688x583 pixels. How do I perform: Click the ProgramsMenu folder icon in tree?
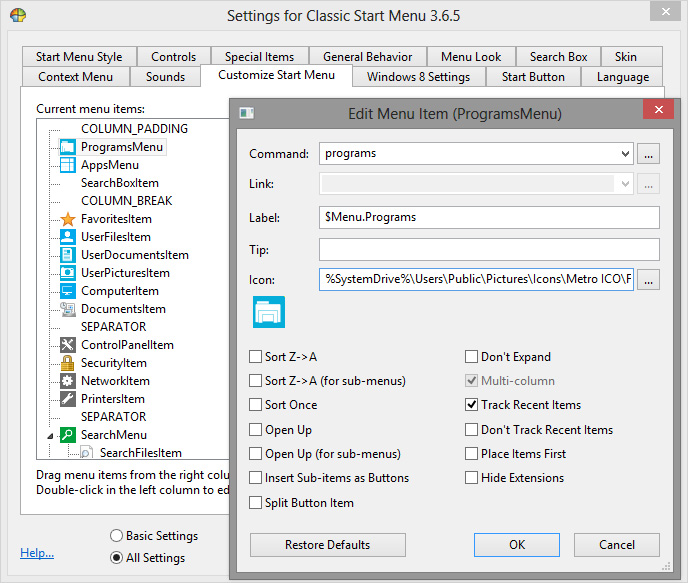tap(68, 147)
